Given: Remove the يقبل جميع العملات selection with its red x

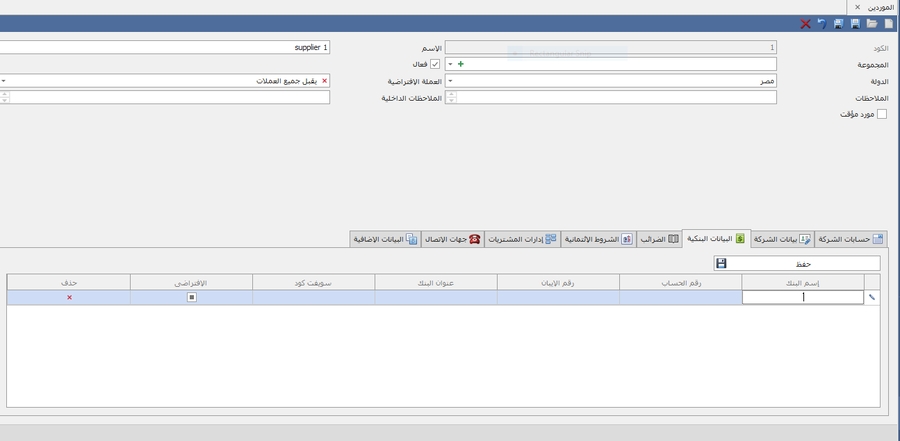Looking at the screenshot, I should [x=324, y=81].
